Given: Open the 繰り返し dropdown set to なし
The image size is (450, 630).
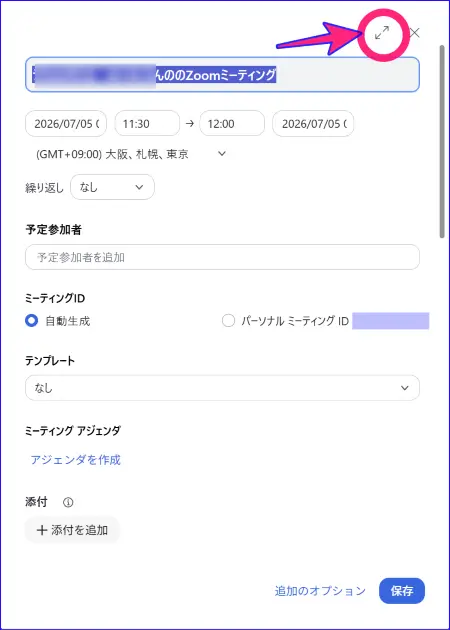Looking at the screenshot, I should [x=112, y=187].
